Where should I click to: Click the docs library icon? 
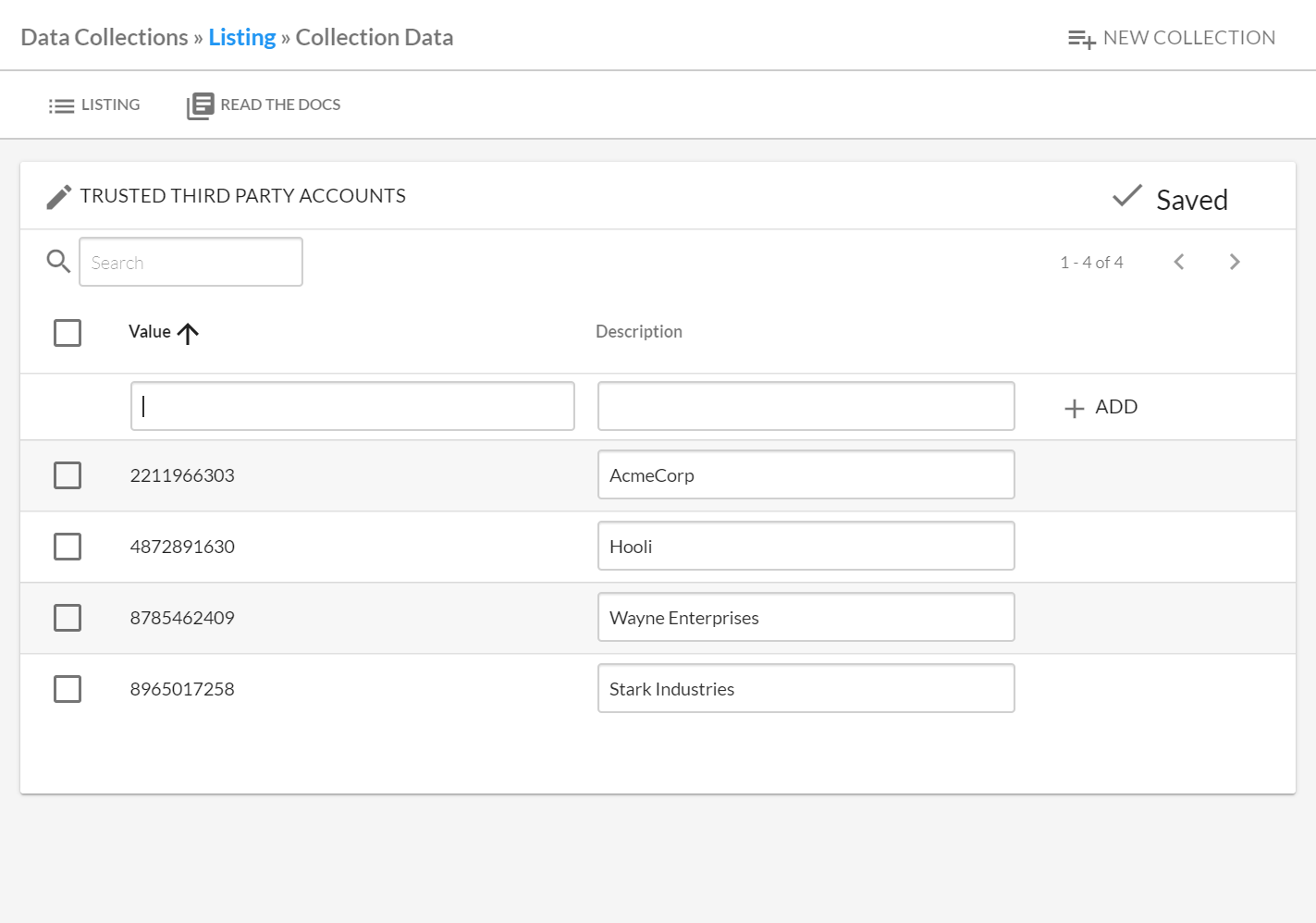[200, 105]
